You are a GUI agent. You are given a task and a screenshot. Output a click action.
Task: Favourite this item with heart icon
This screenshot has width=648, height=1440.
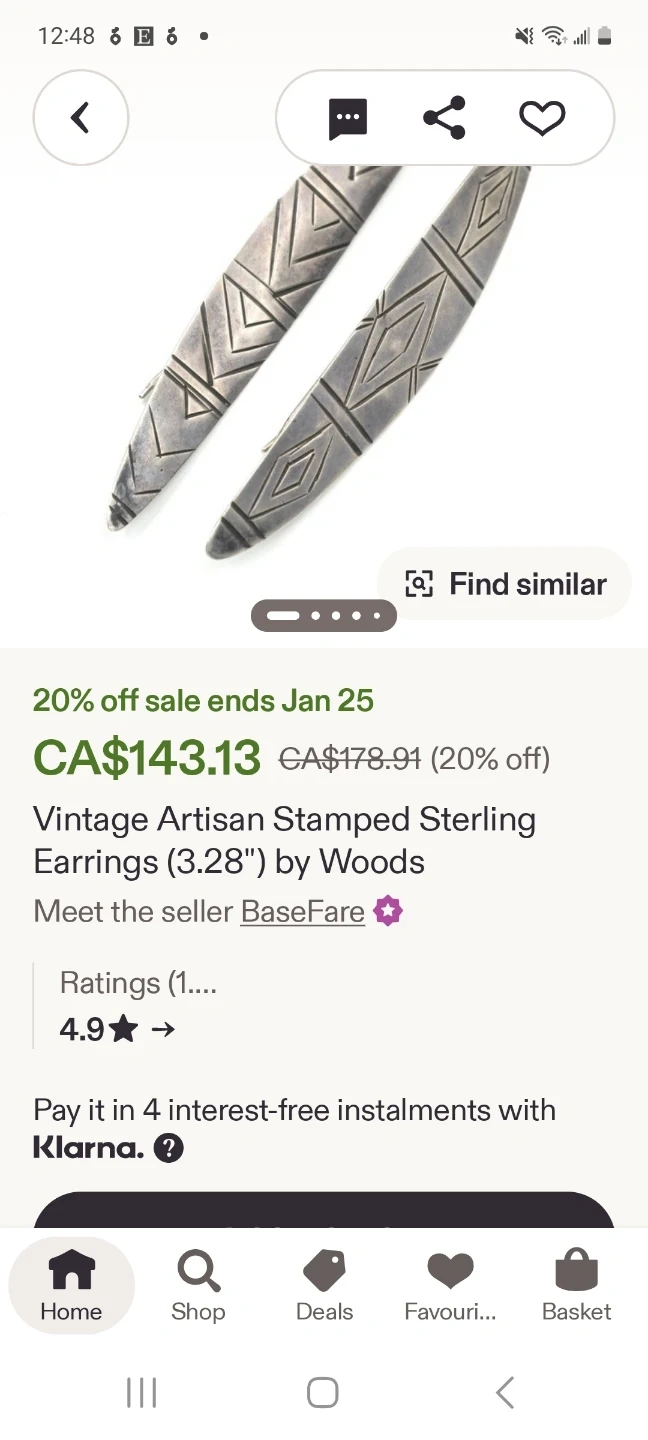(542, 118)
